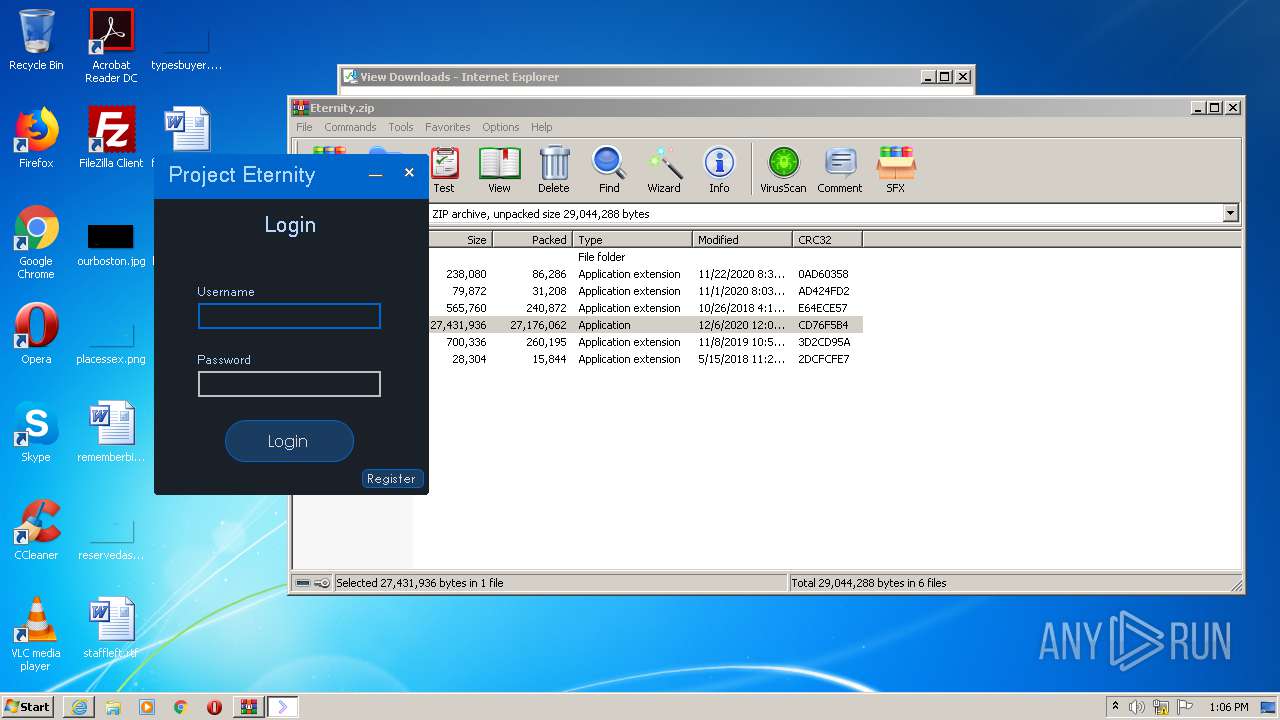Select the Skype desktop icon
This screenshot has height=720, width=1280.
tap(36, 432)
